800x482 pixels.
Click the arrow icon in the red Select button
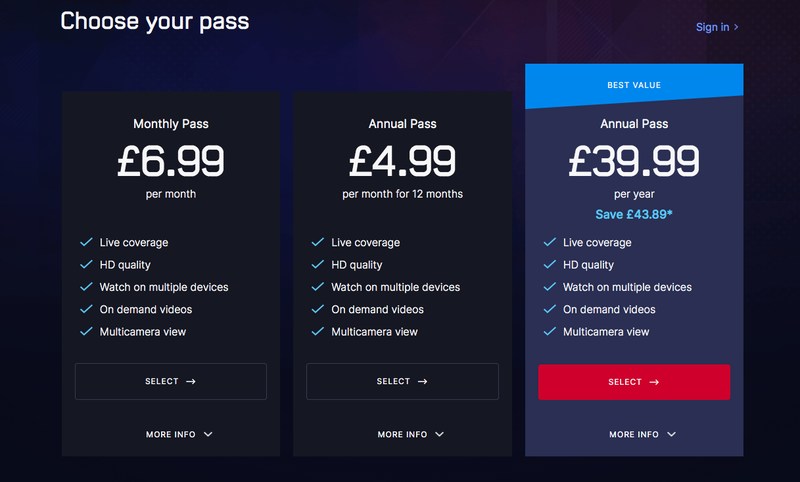click(x=654, y=382)
